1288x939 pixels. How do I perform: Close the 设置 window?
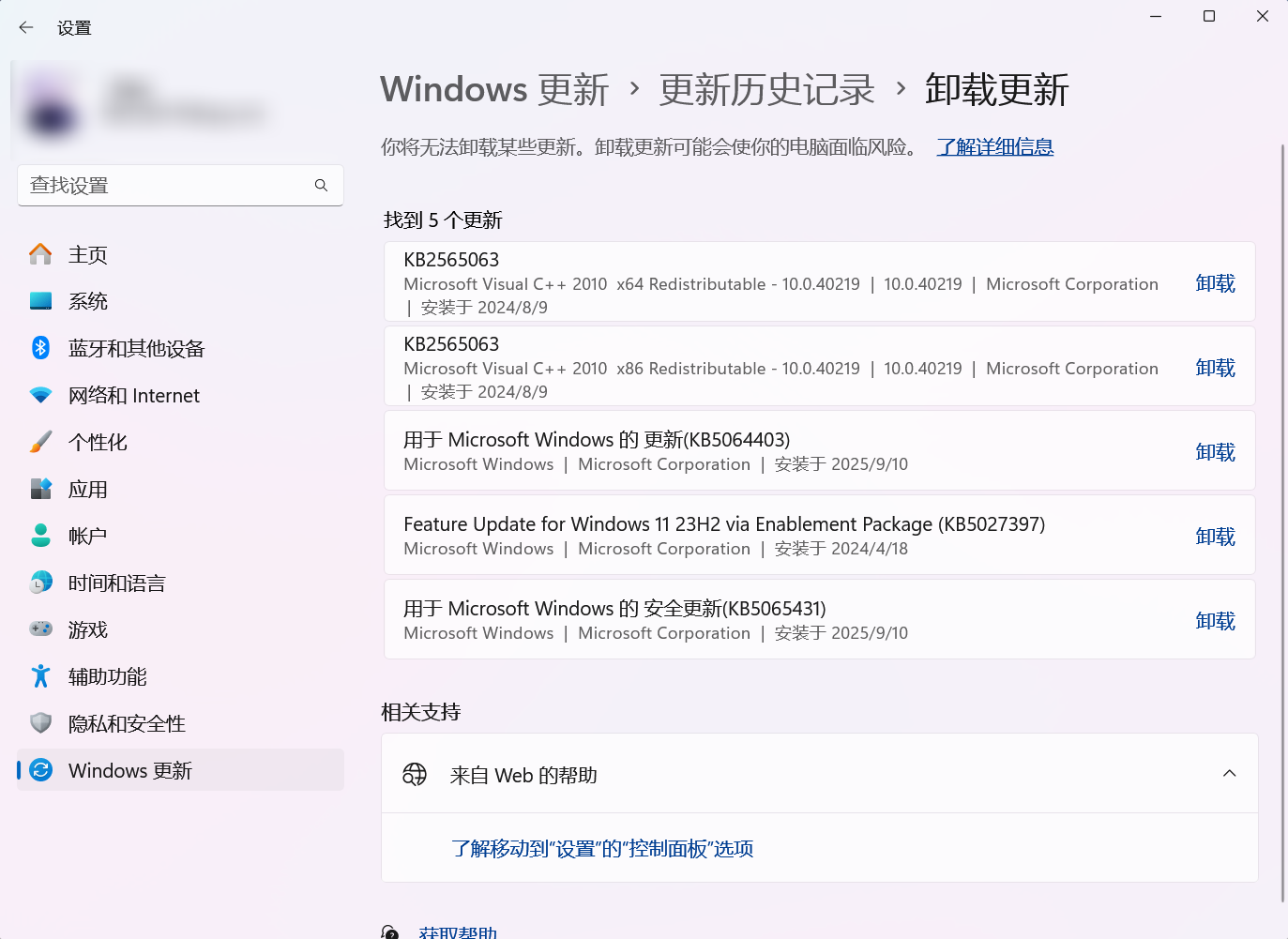[1263, 17]
